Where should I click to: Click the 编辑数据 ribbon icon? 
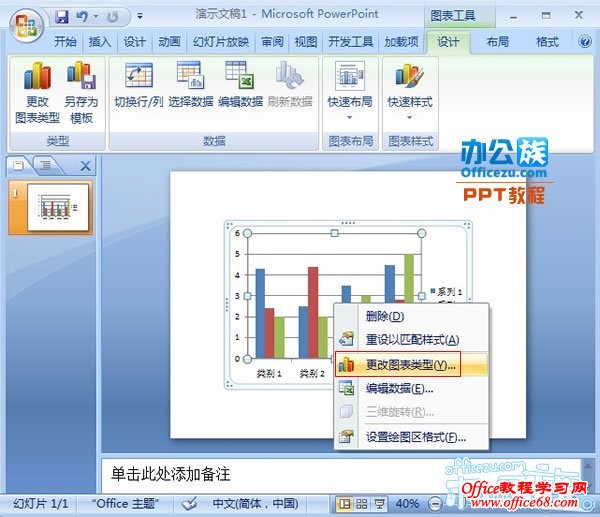[240, 85]
